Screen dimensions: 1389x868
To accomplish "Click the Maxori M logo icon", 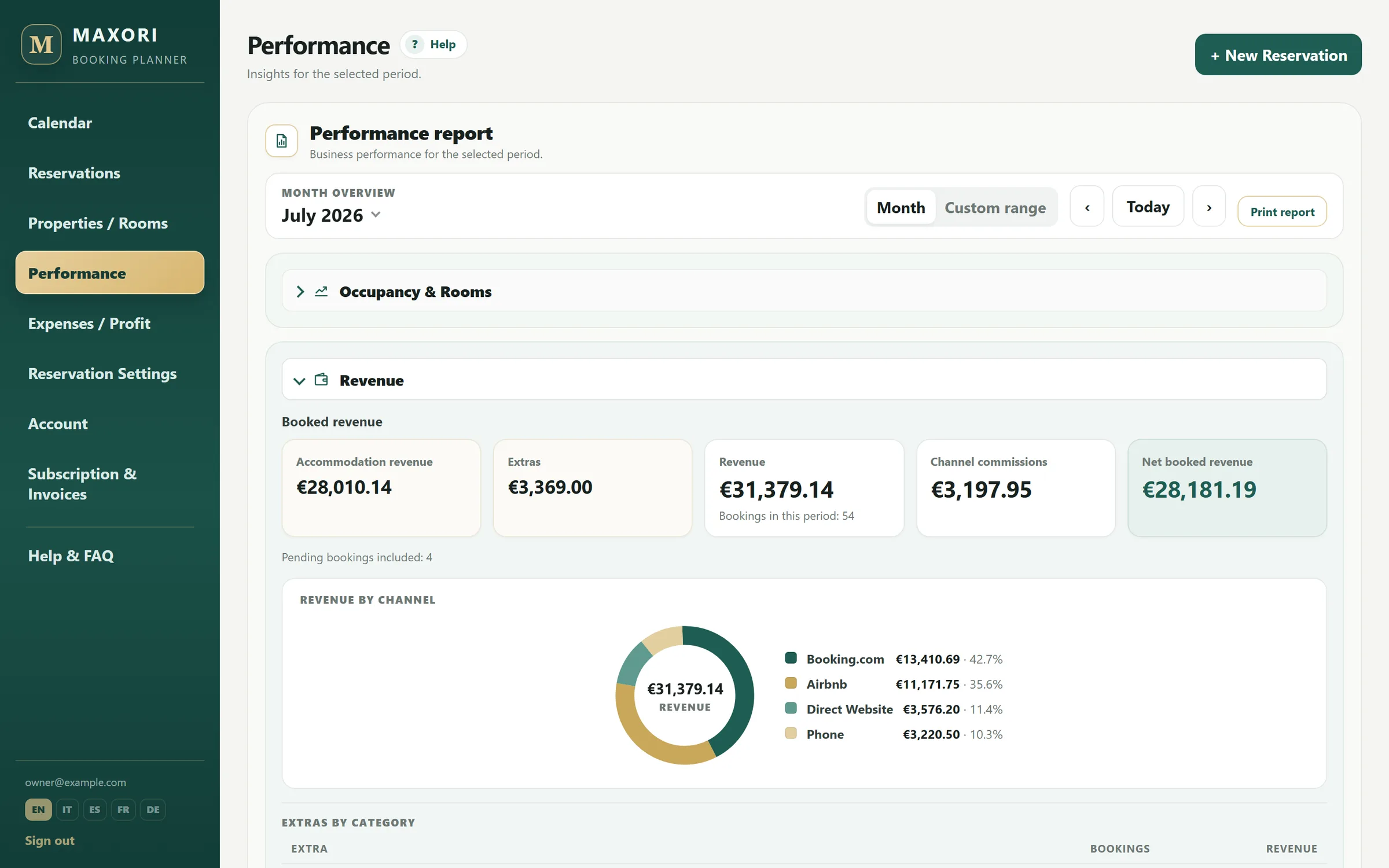I will pos(41,45).
